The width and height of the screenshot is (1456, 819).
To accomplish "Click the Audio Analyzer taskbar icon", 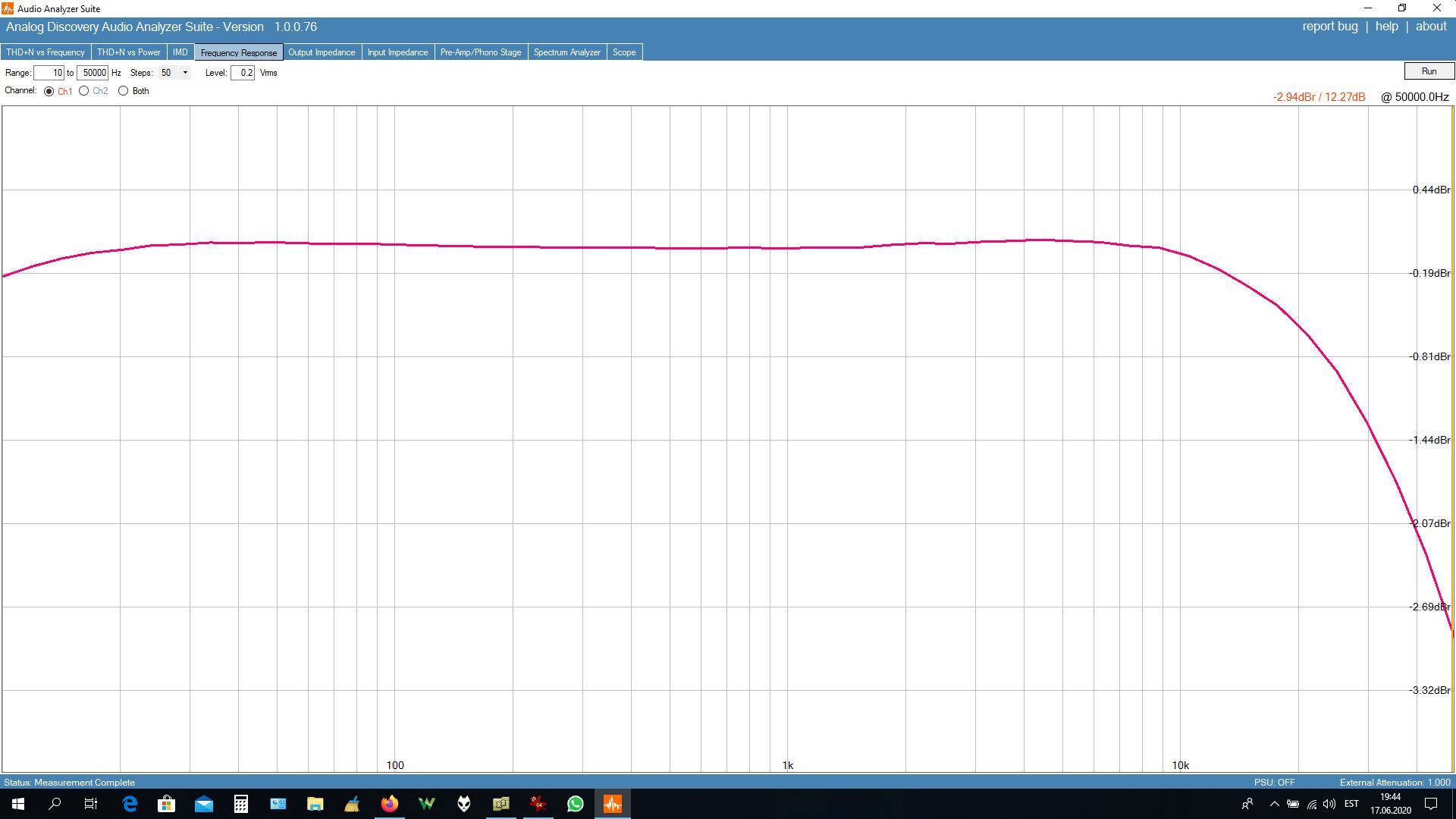I will (x=612, y=804).
